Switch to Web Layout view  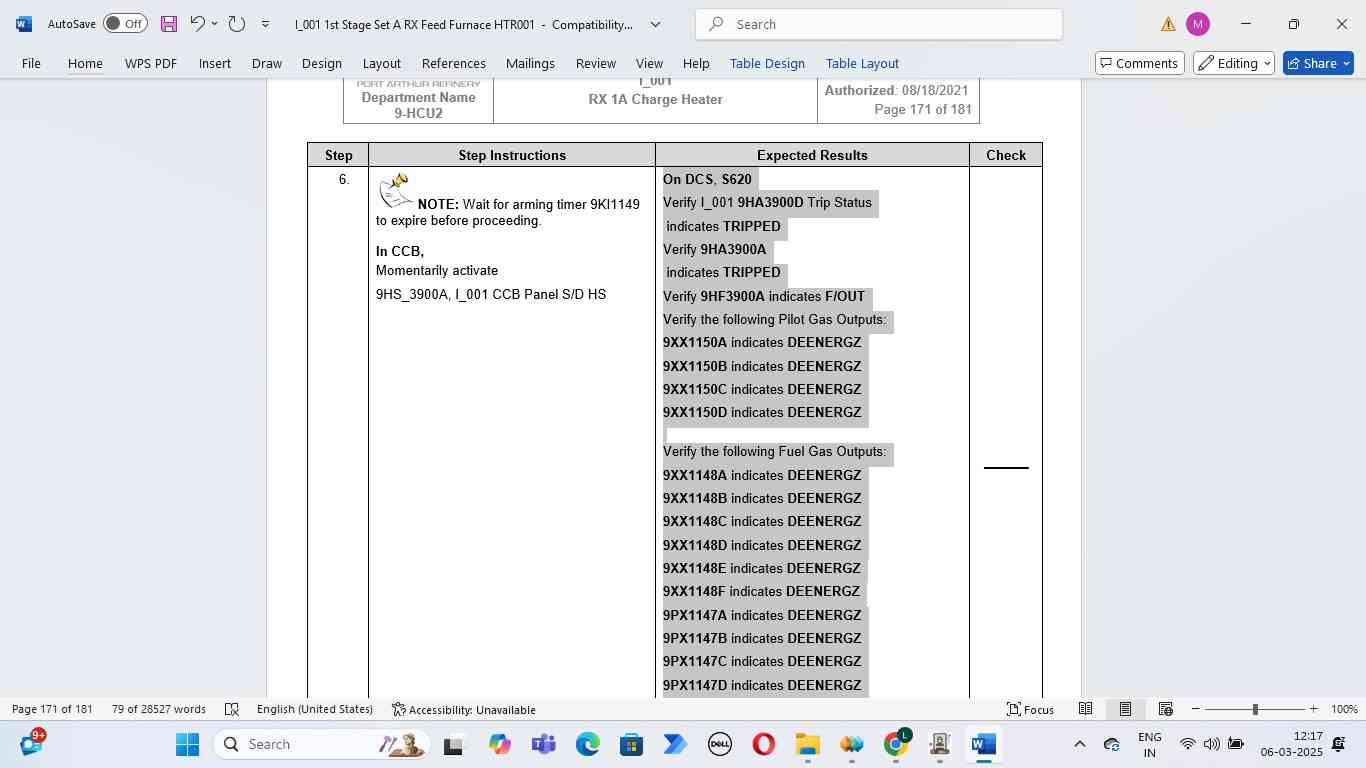[x=1165, y=709]
